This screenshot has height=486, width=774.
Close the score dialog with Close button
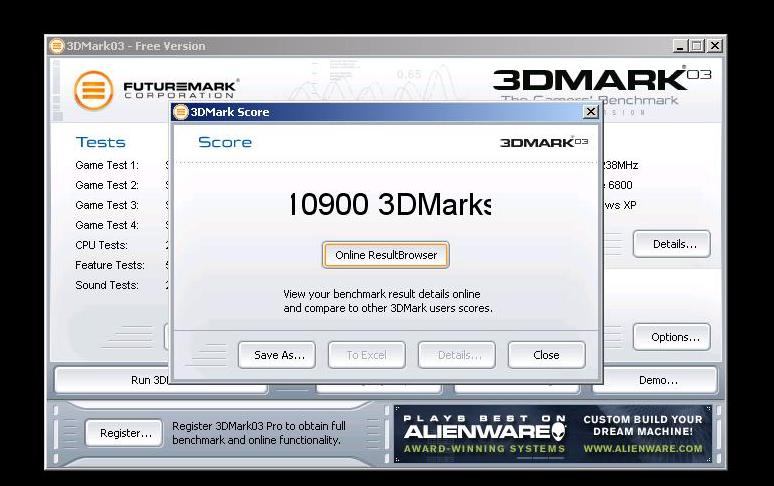pyautogui.click(x=546, y=355)
